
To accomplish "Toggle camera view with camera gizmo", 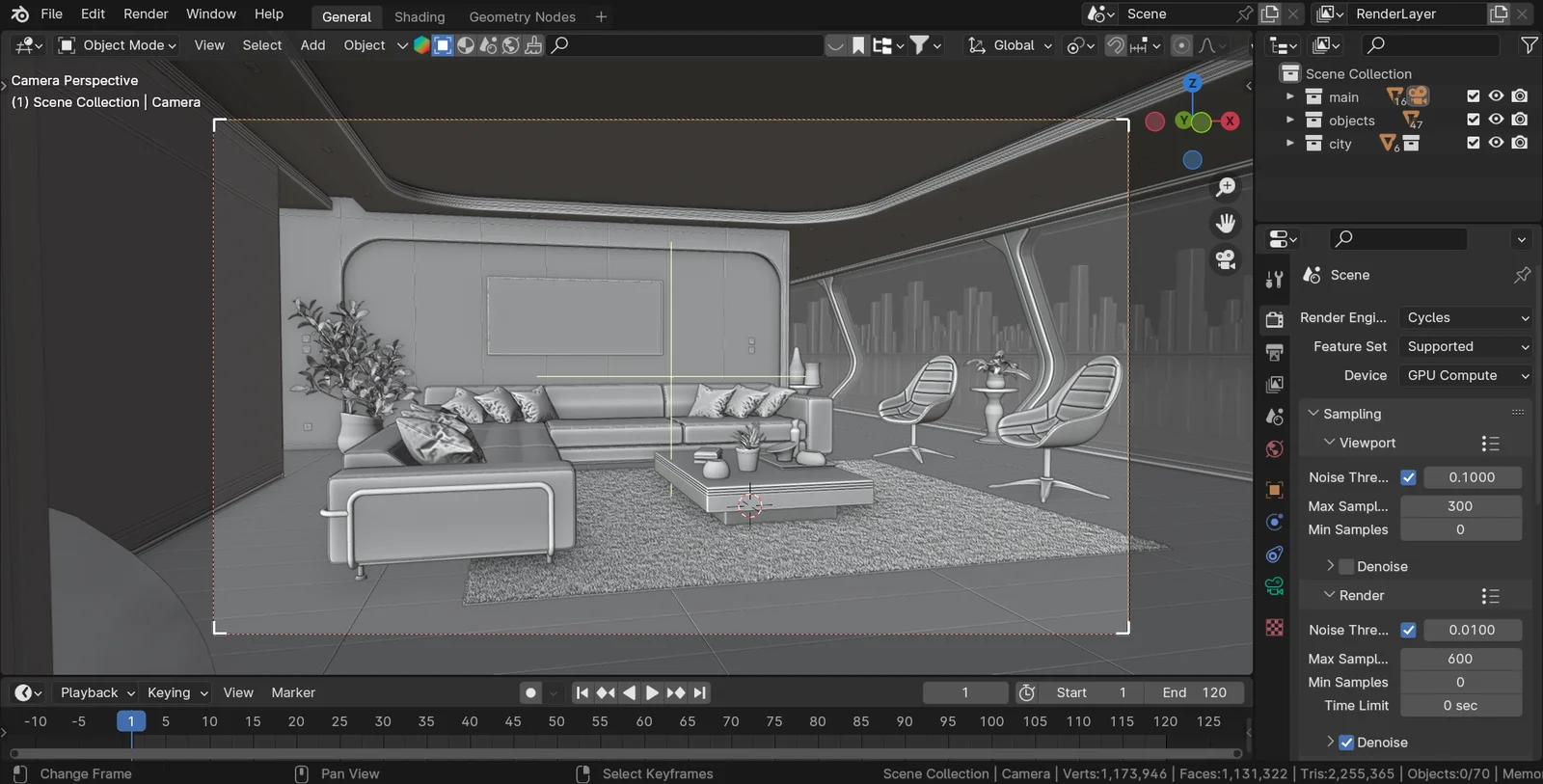I will tap(1226, 259).
